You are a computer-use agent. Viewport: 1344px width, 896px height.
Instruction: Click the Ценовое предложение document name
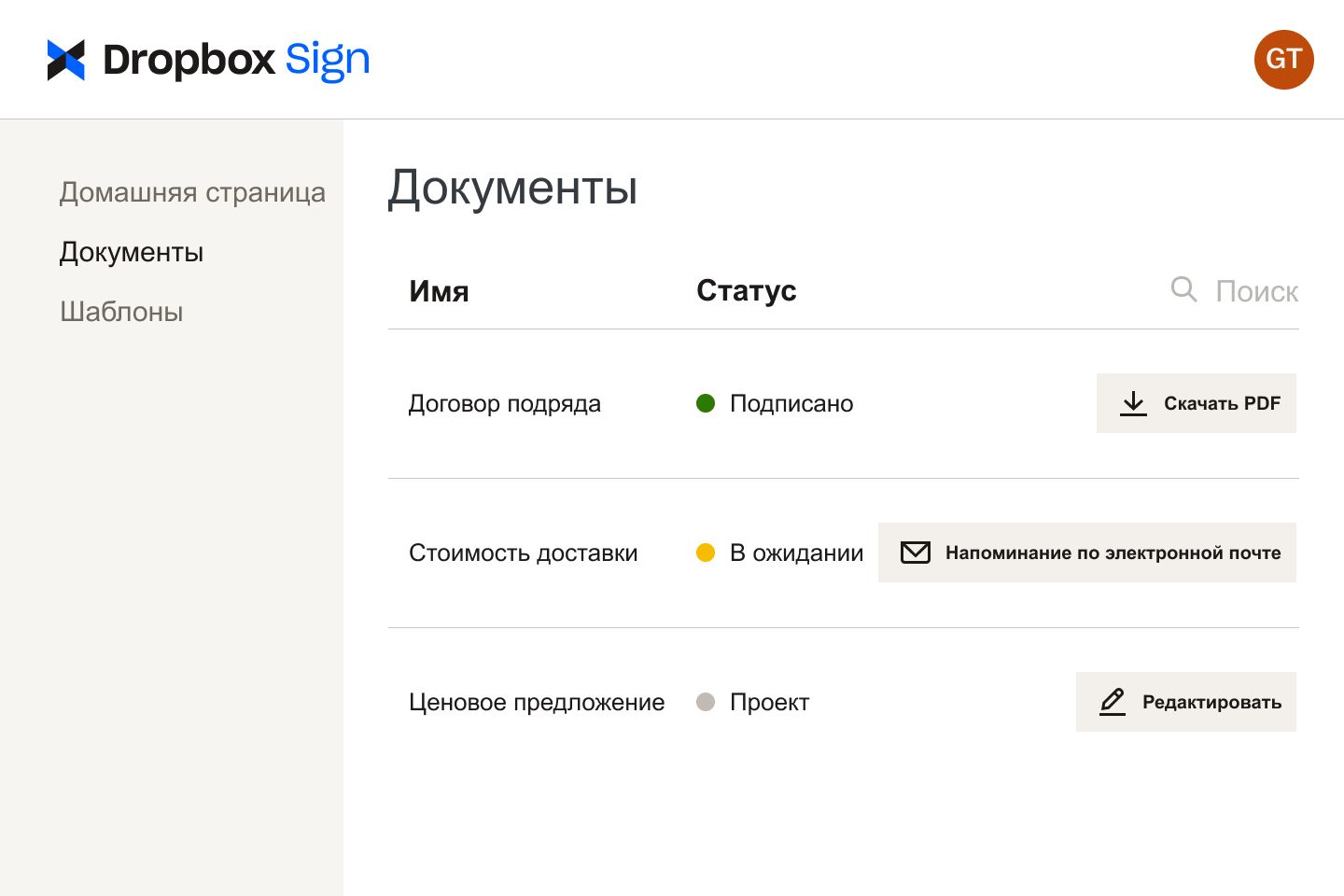[x=536, y=702]
